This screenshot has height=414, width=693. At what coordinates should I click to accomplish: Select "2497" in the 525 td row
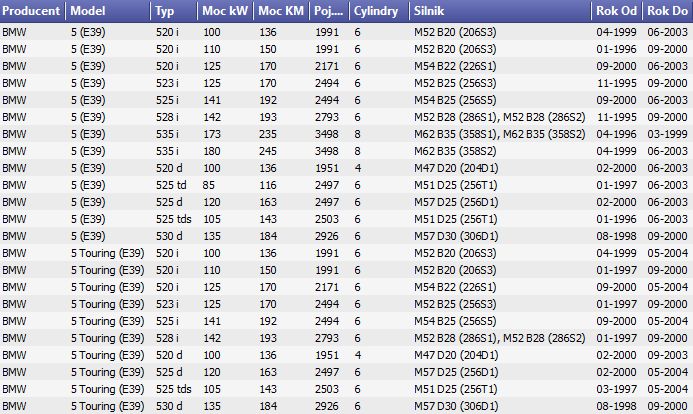click(x=327, y=185)
